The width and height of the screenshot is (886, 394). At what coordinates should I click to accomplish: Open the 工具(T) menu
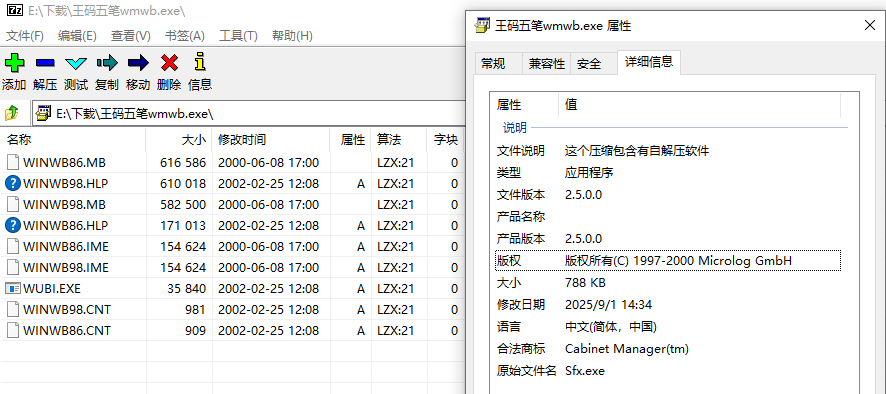[238, 36]
